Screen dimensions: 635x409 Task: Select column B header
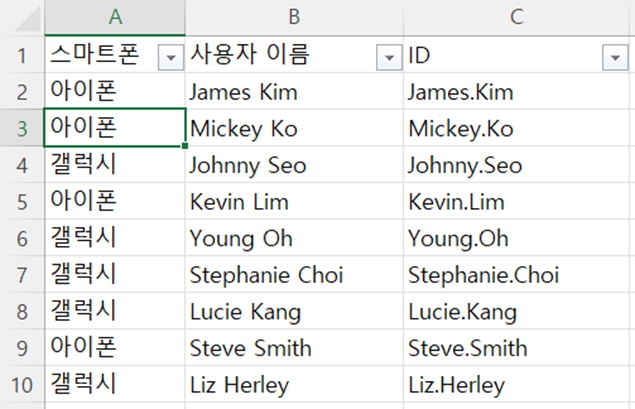click(294, 17)
